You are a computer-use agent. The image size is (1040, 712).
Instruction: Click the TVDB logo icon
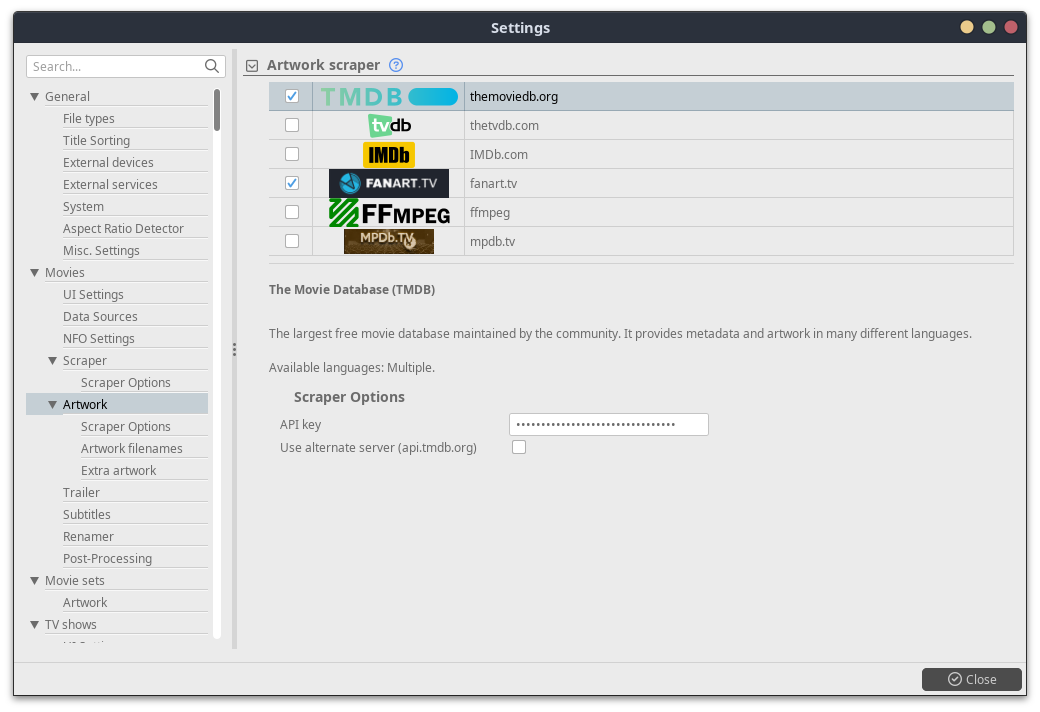click(x=389, y=126)
